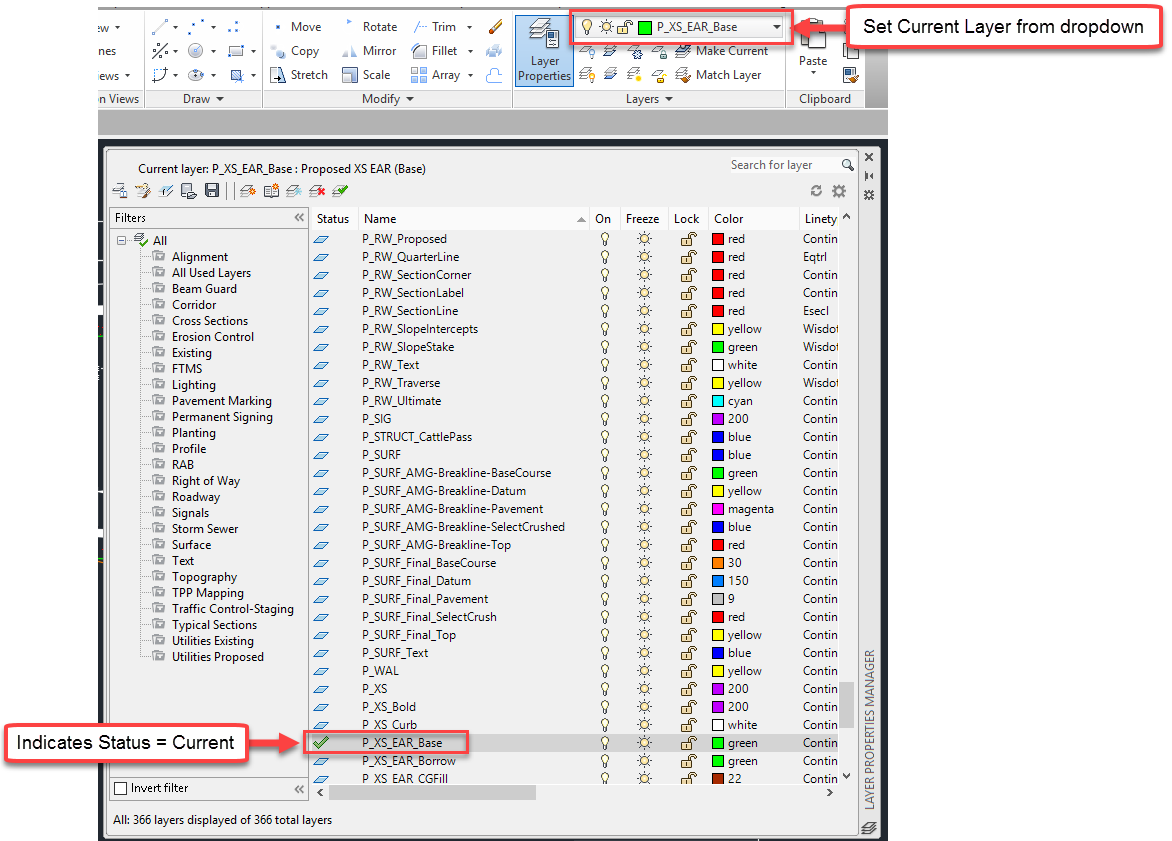Open layer manager settings gear
This screenshot has height=841, width=1172.
(x=839, y=191)
